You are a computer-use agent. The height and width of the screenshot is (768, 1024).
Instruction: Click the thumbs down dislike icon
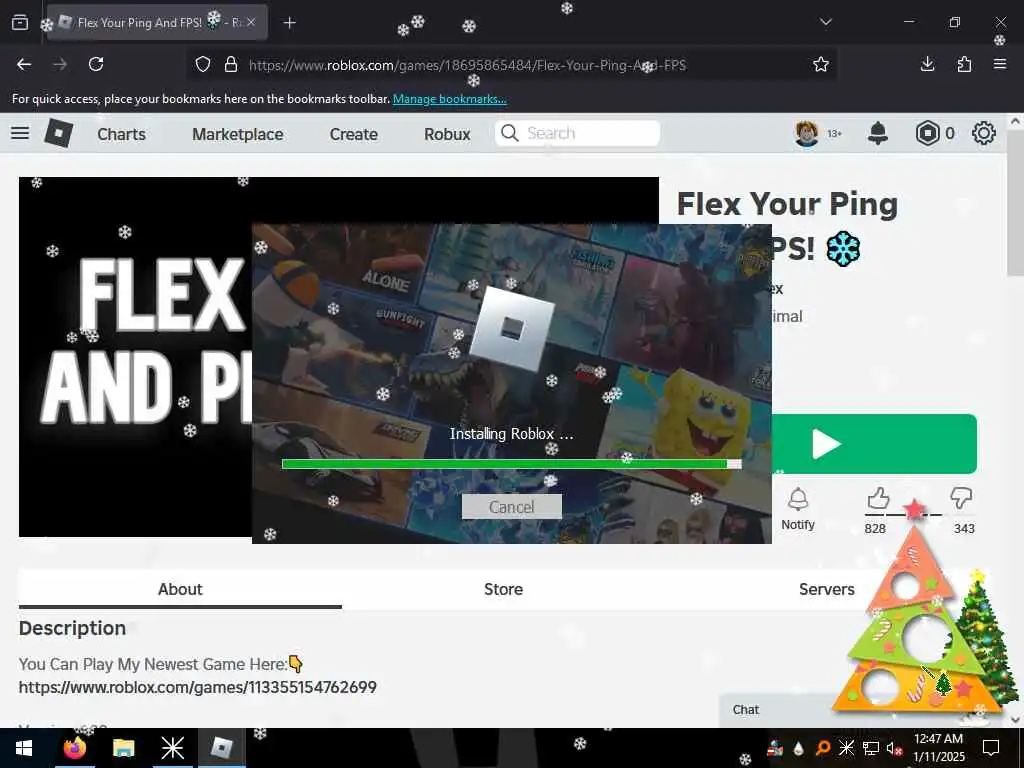pyautogui.click(x=961, y=498)
